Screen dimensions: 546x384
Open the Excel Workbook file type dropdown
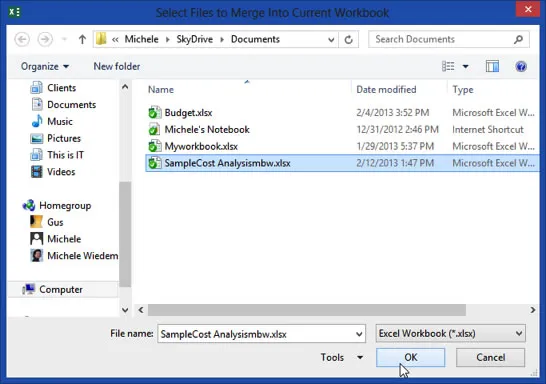point(451,334)
